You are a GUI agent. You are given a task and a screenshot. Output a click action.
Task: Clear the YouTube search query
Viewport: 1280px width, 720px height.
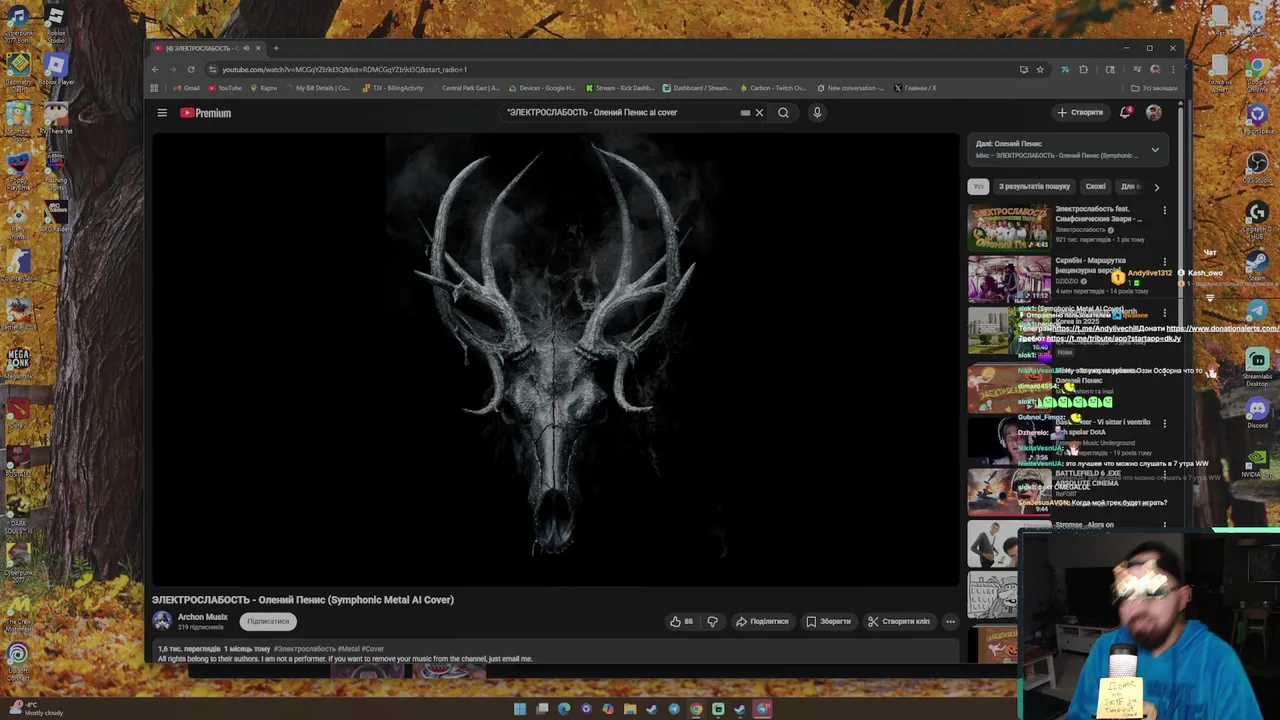759,113
